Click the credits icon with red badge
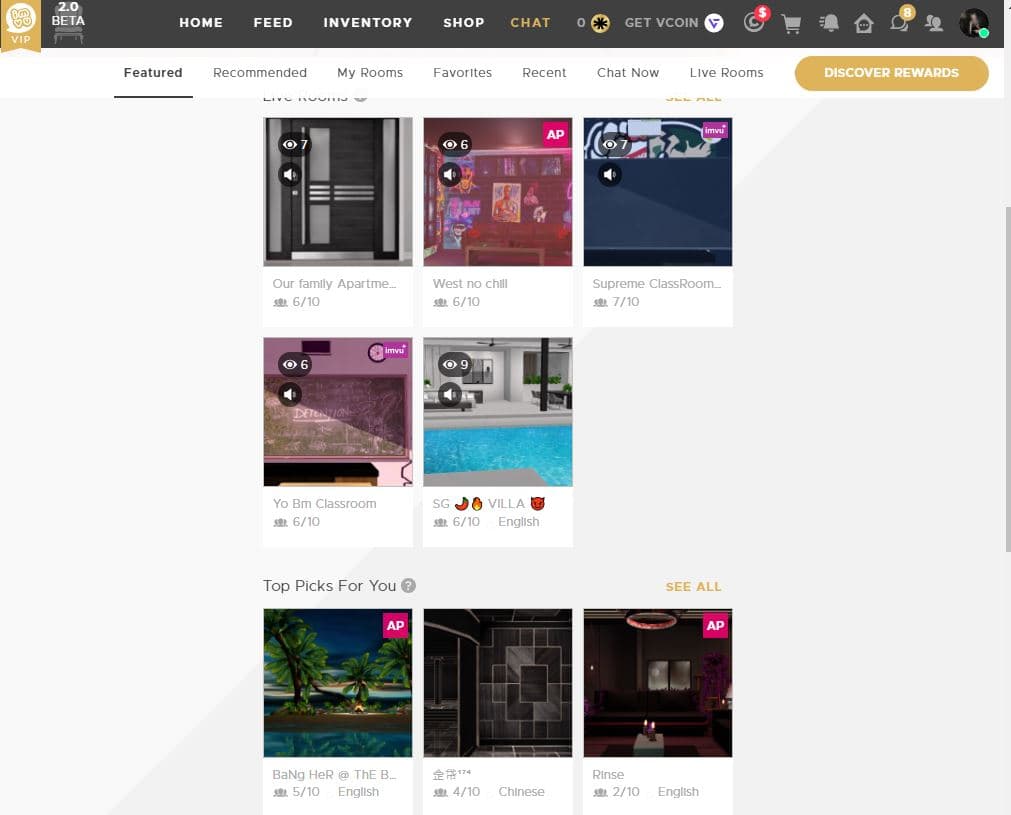Image resolution: width=1011 pixels, height=815 pixels. pos(754,22)
